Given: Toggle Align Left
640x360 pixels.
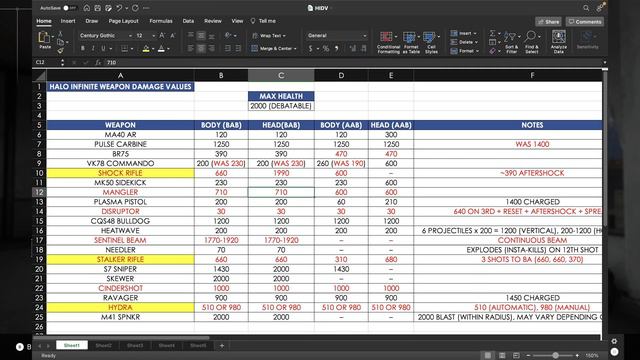Looking at the screenshot, I should 191,49.
